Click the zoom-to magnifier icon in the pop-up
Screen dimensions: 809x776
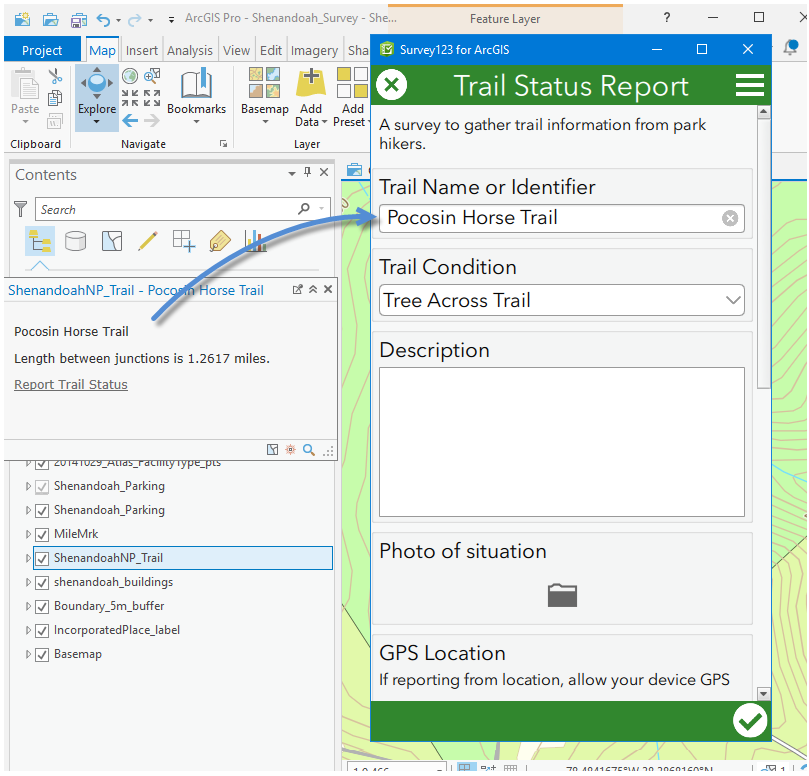coord(309,450)
